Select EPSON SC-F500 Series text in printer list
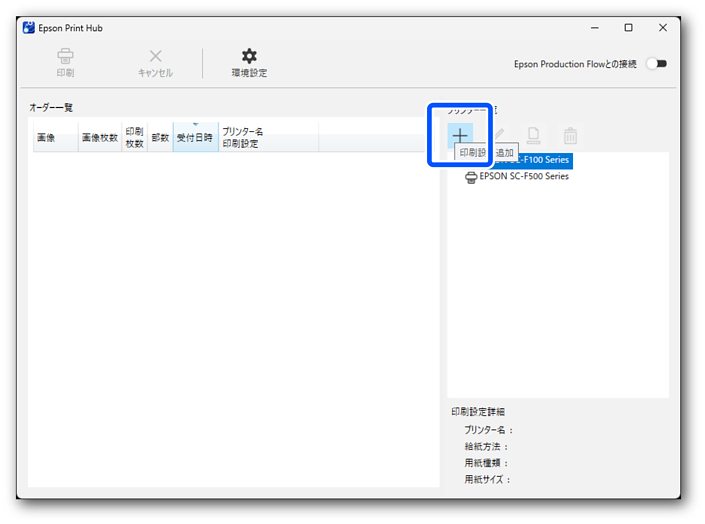The image size is (705, 524). pos(524,177)
